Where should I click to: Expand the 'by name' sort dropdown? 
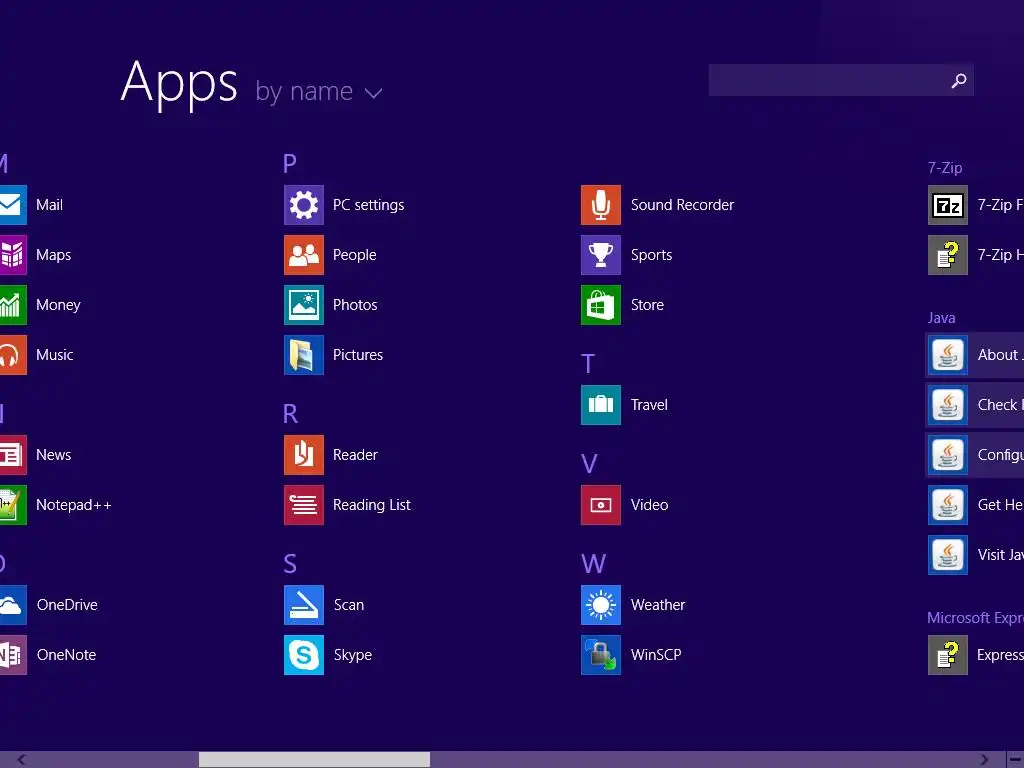tap(319, 91)
